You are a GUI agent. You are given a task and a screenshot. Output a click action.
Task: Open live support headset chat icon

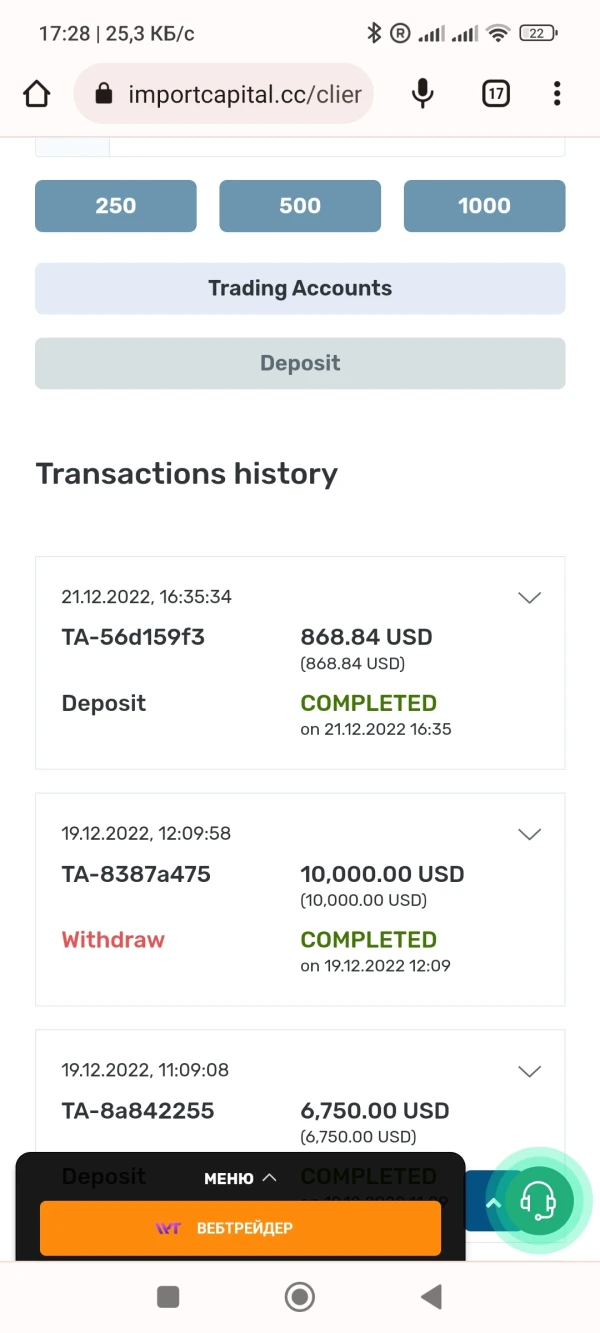click(538, 1201)
